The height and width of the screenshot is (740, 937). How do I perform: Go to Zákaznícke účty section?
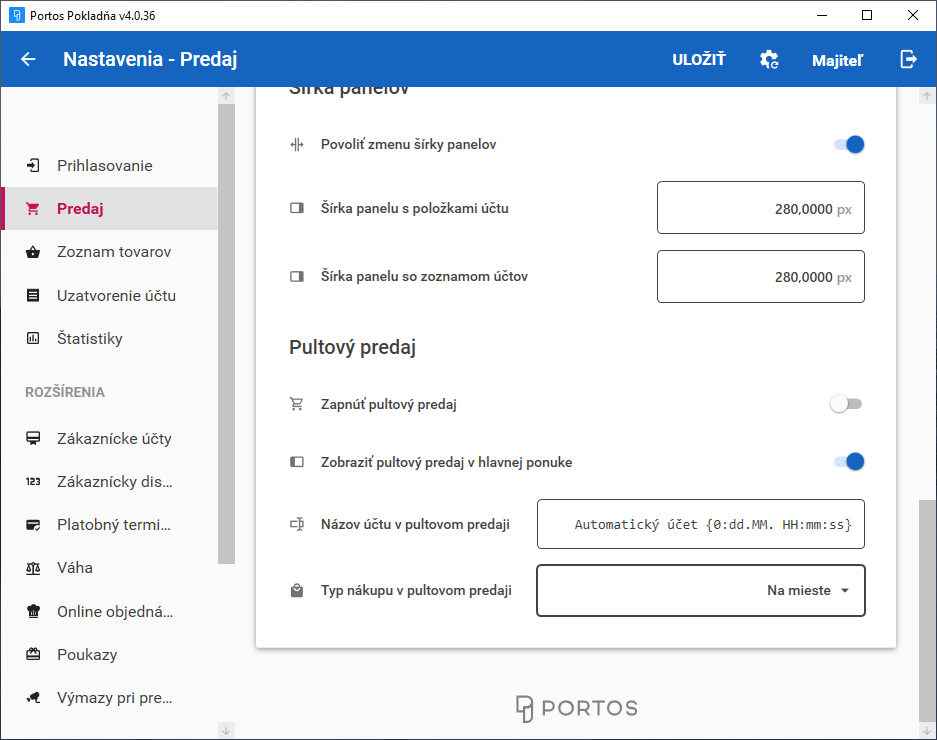pos(114,438)
